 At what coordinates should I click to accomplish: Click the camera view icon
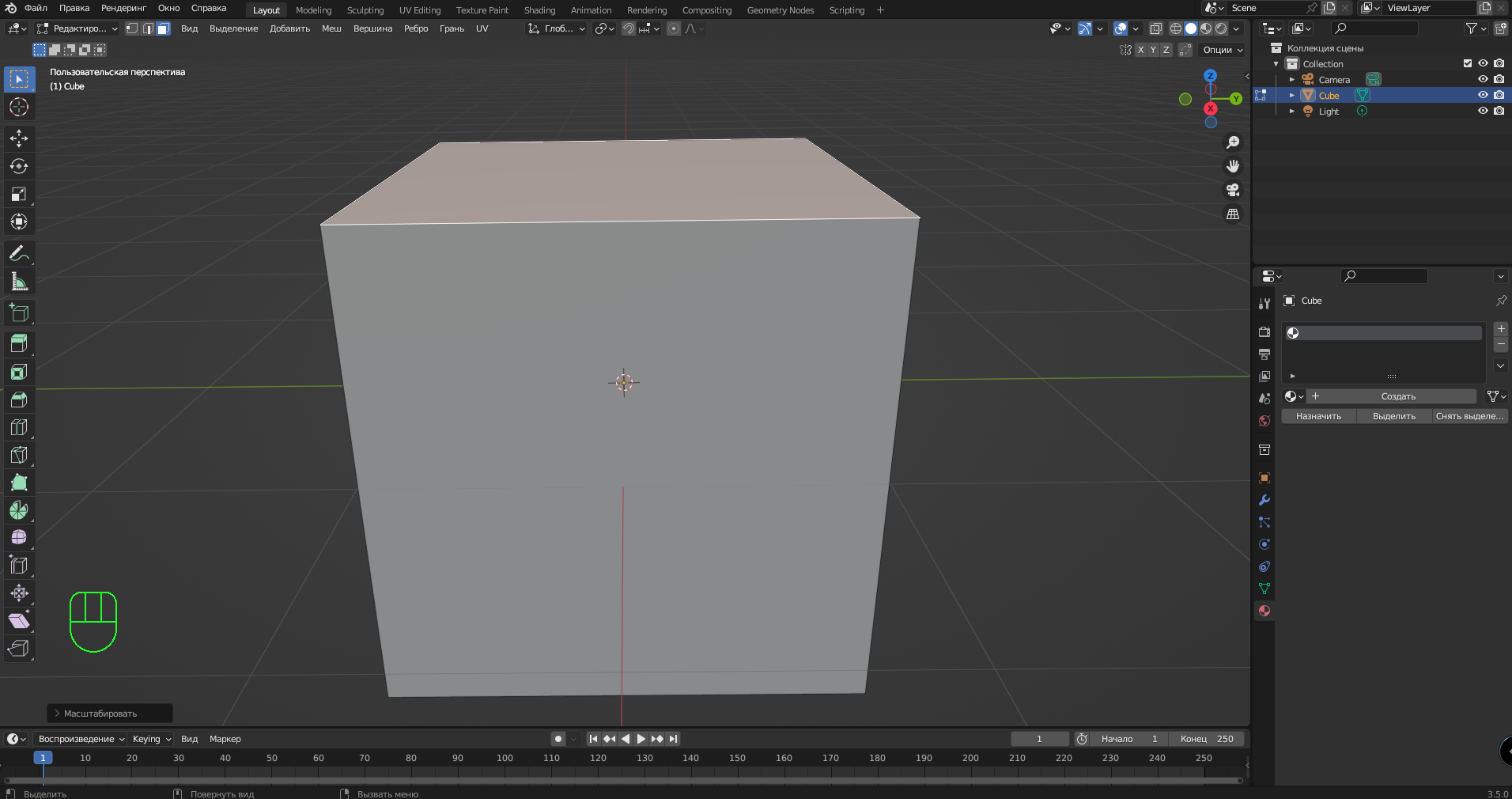1232,191
